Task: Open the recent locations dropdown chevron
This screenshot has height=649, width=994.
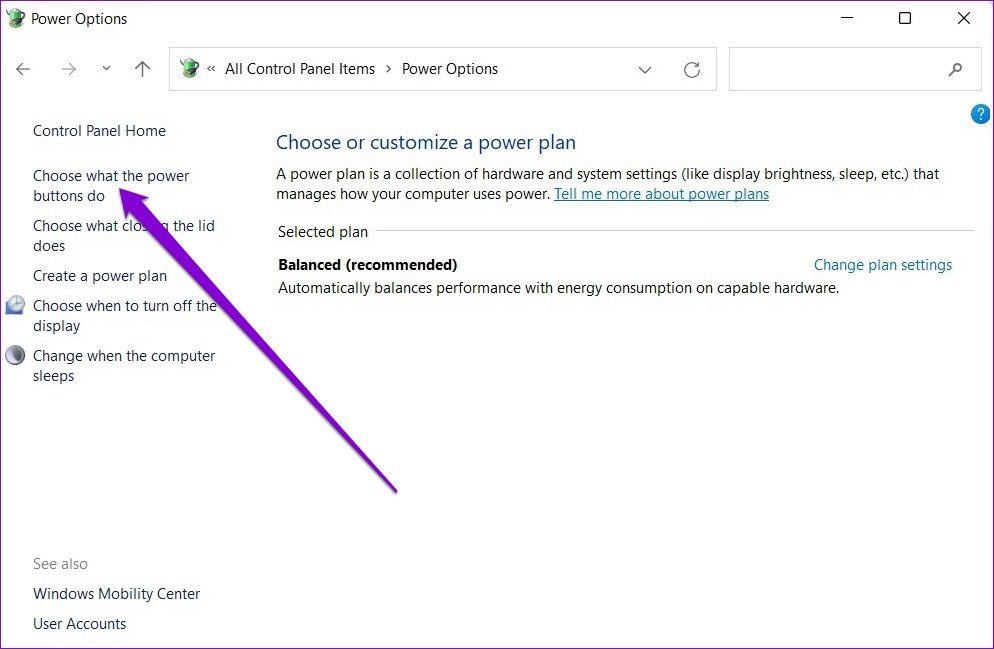Action: tap(106, 68)
